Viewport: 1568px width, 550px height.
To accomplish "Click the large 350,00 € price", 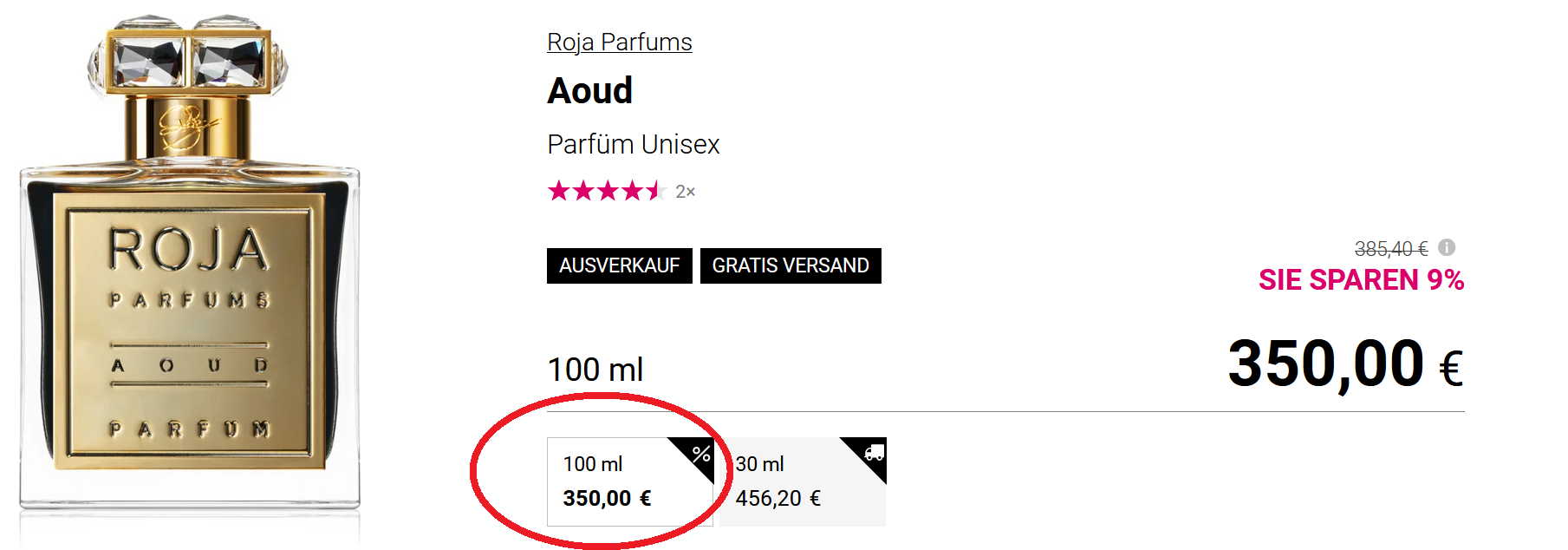I will [x=1344, y=364].
